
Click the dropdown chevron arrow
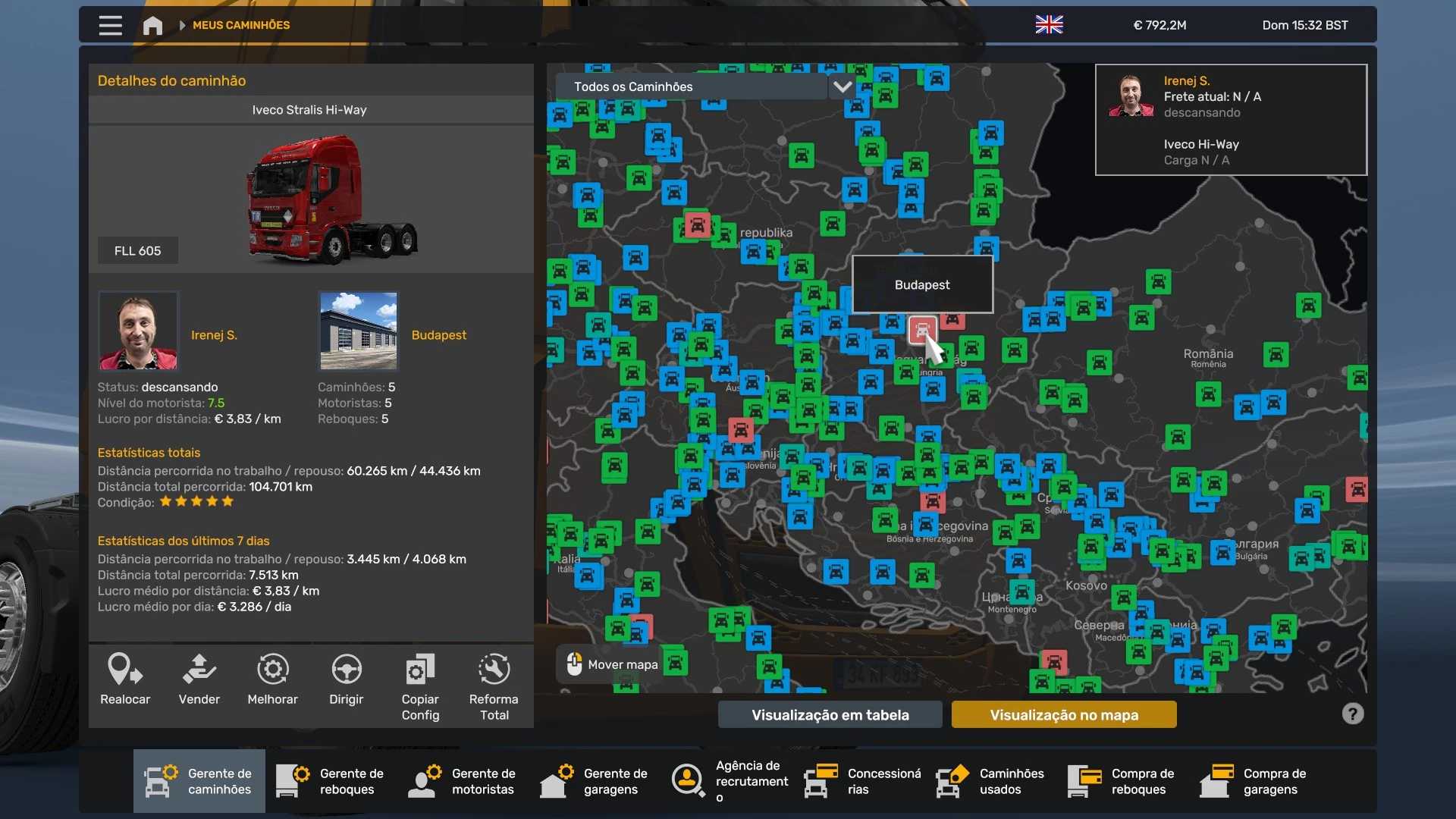tap(842, 86)
